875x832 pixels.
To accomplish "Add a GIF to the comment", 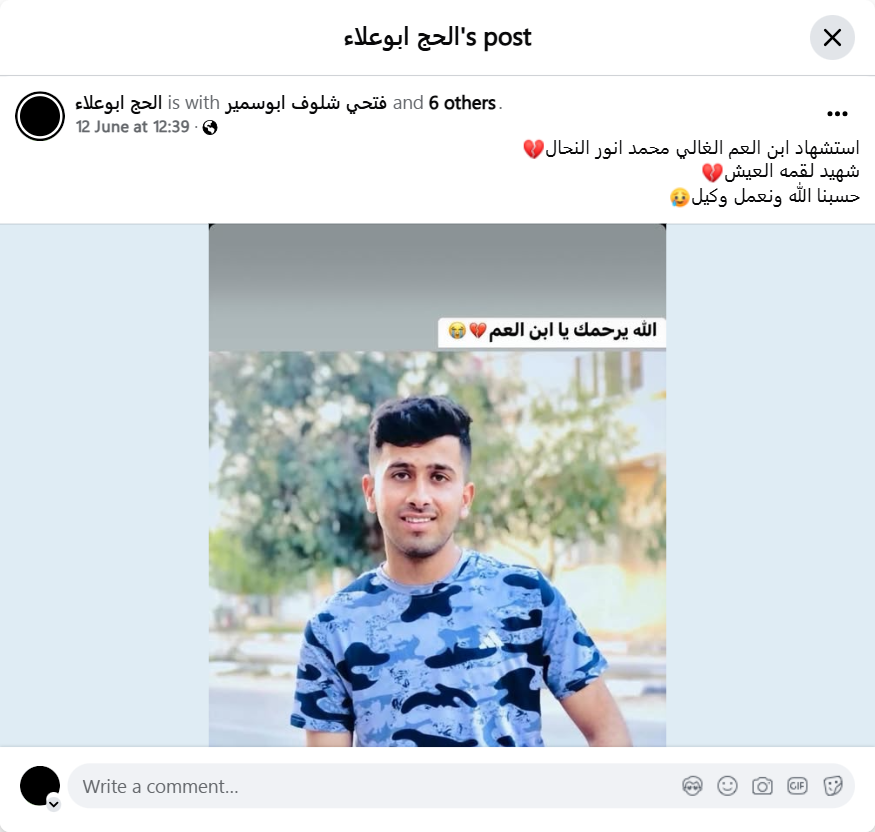I will coord(797,786).
